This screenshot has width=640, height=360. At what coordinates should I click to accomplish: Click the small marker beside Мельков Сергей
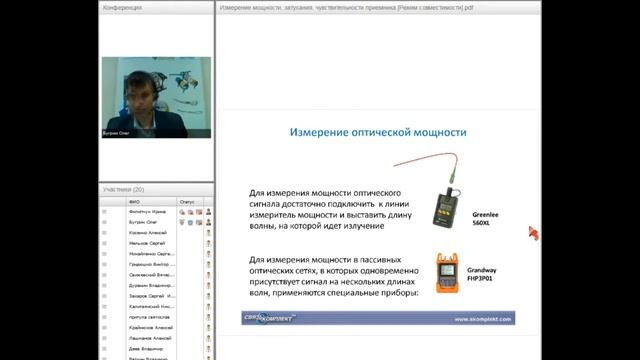pos(104,243)
